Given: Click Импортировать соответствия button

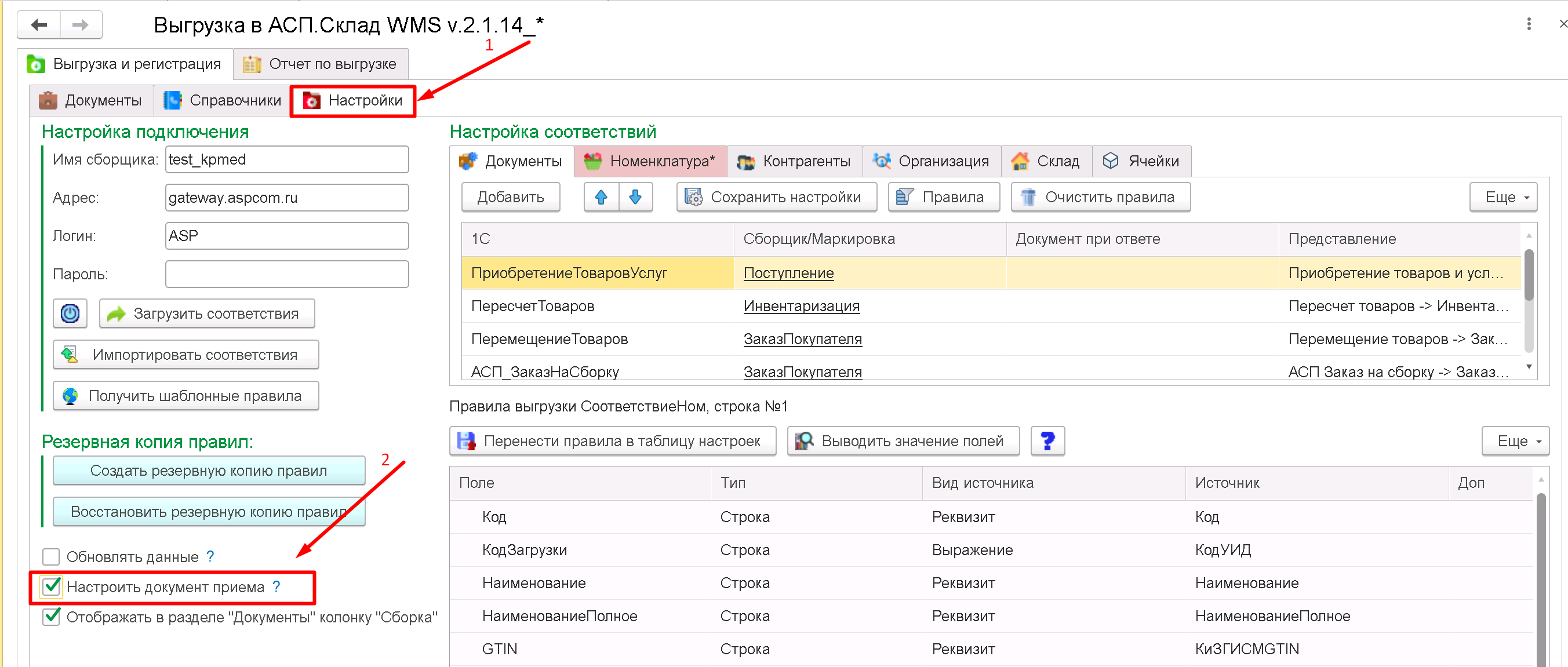Looking at the screenshot, I should [185, 355].
